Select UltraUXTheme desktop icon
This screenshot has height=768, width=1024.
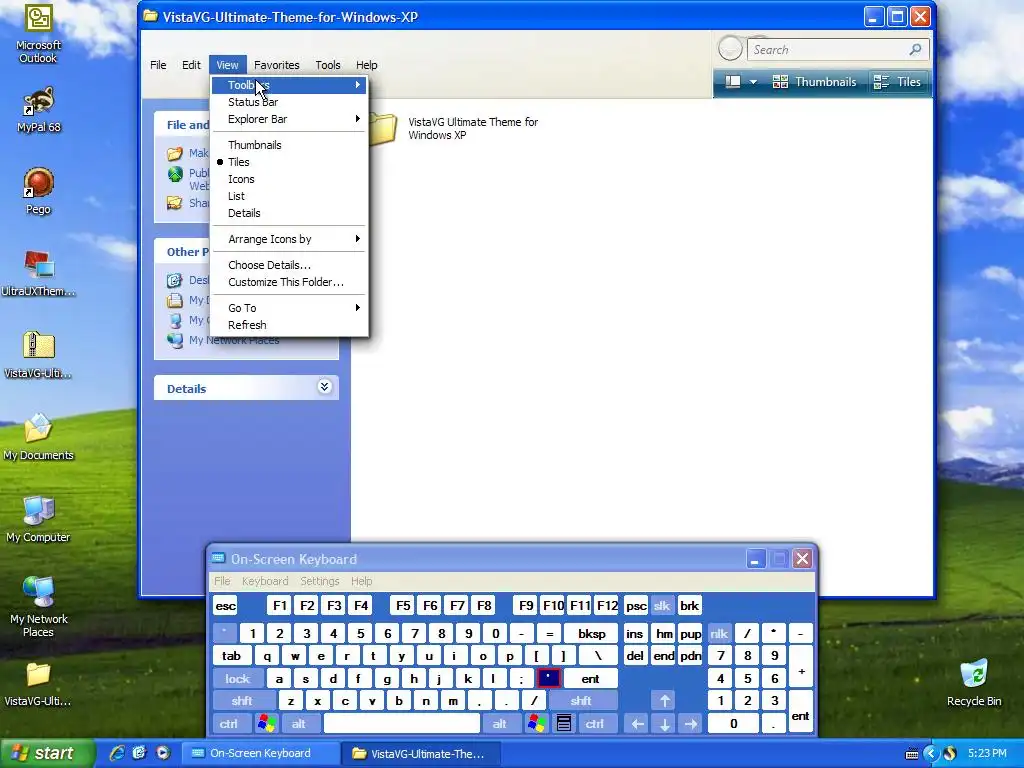pos(38,273)
